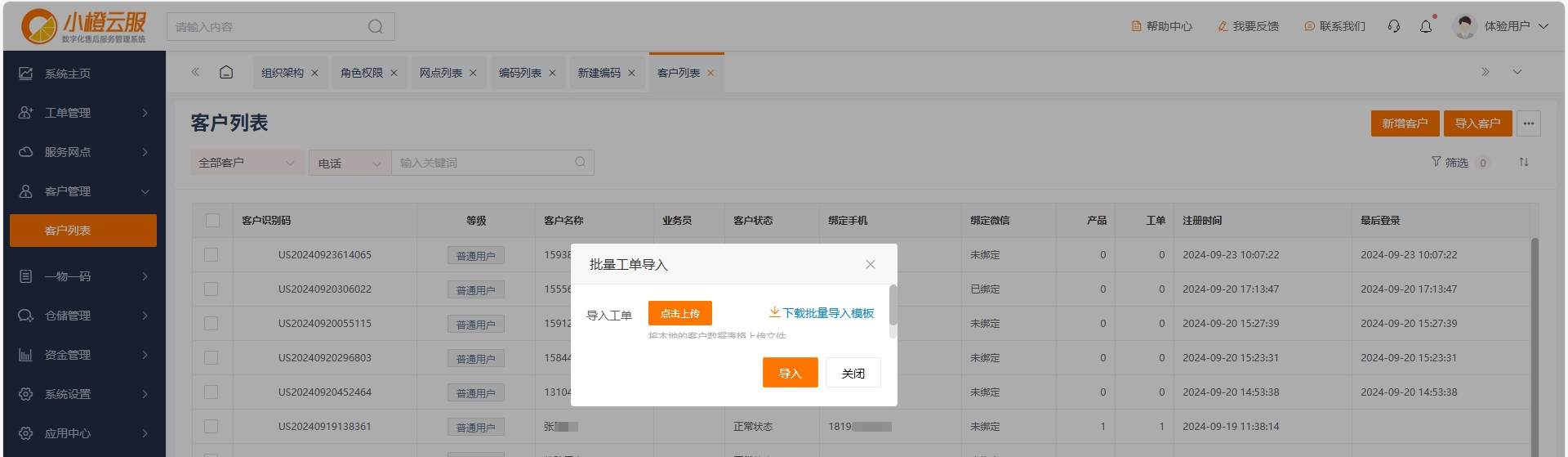Open the customer service headset icon

[x=1394, y=26]
